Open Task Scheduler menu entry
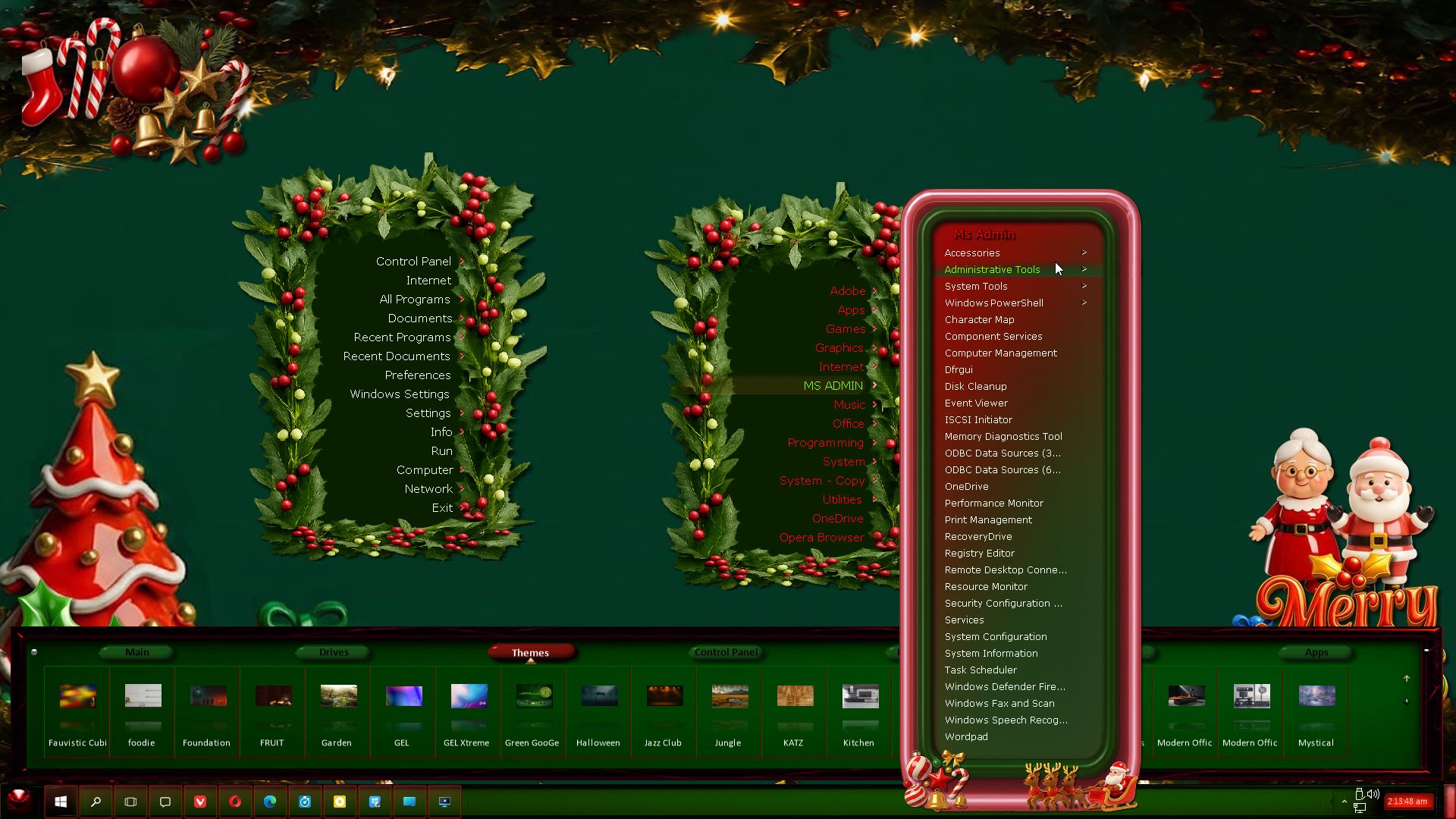The width and height of the screenshot is (1456, 819). [981, 670]
